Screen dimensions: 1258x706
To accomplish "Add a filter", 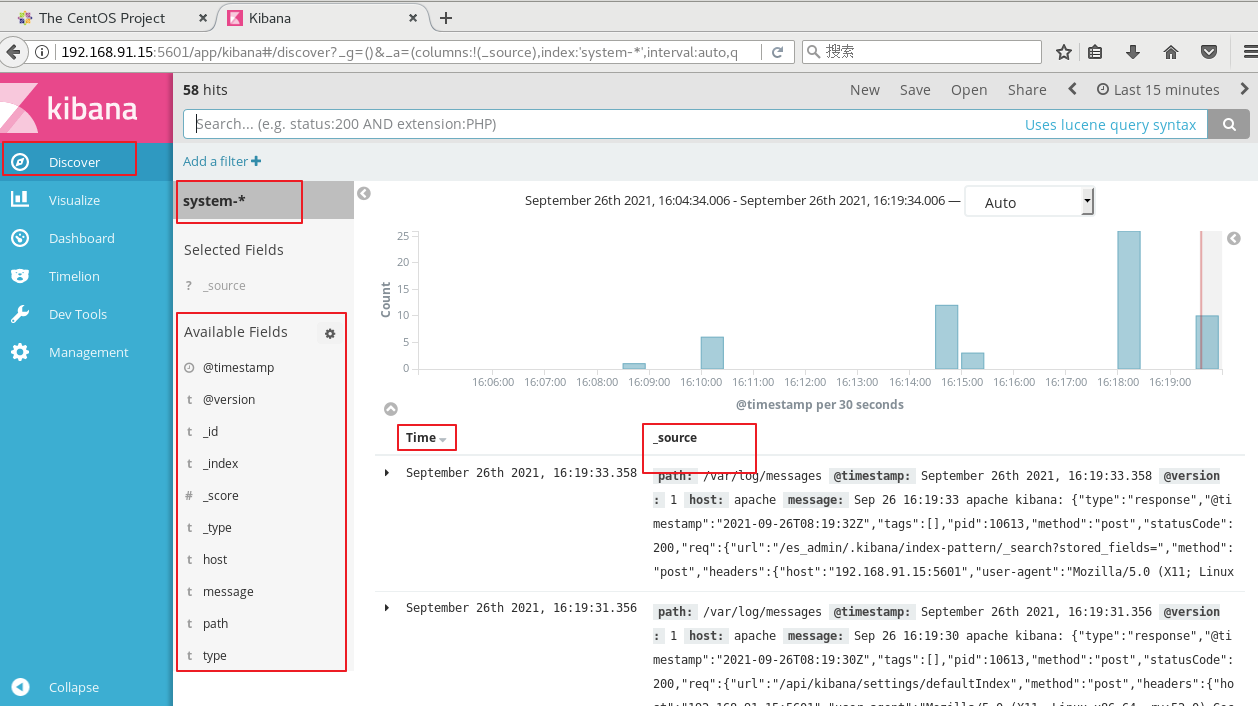I will [x=222, y=161].
